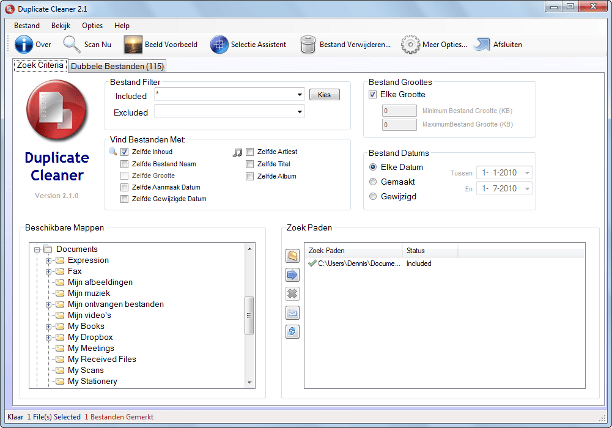Screen dimensions: 612x428
Task: Select the Mijn video's folder
Action: tap(89, 315)
